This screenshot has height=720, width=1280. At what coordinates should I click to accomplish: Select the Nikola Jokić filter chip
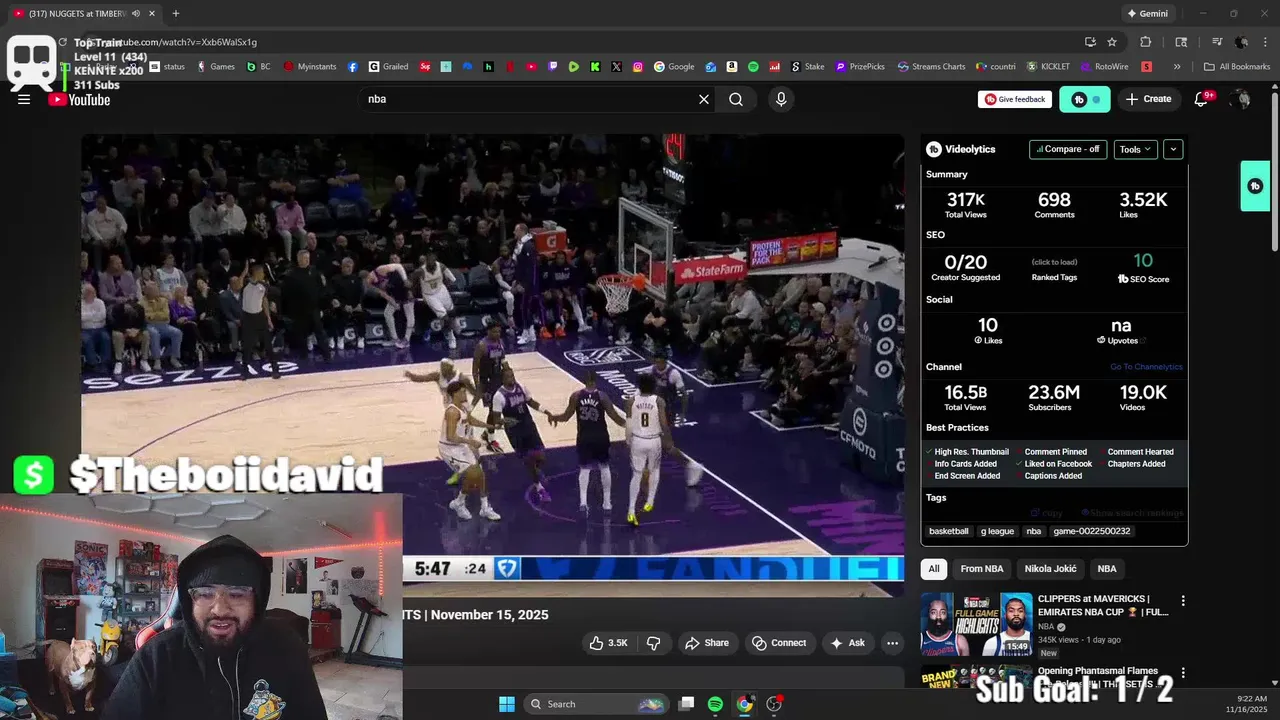(x=1050, y=569)
